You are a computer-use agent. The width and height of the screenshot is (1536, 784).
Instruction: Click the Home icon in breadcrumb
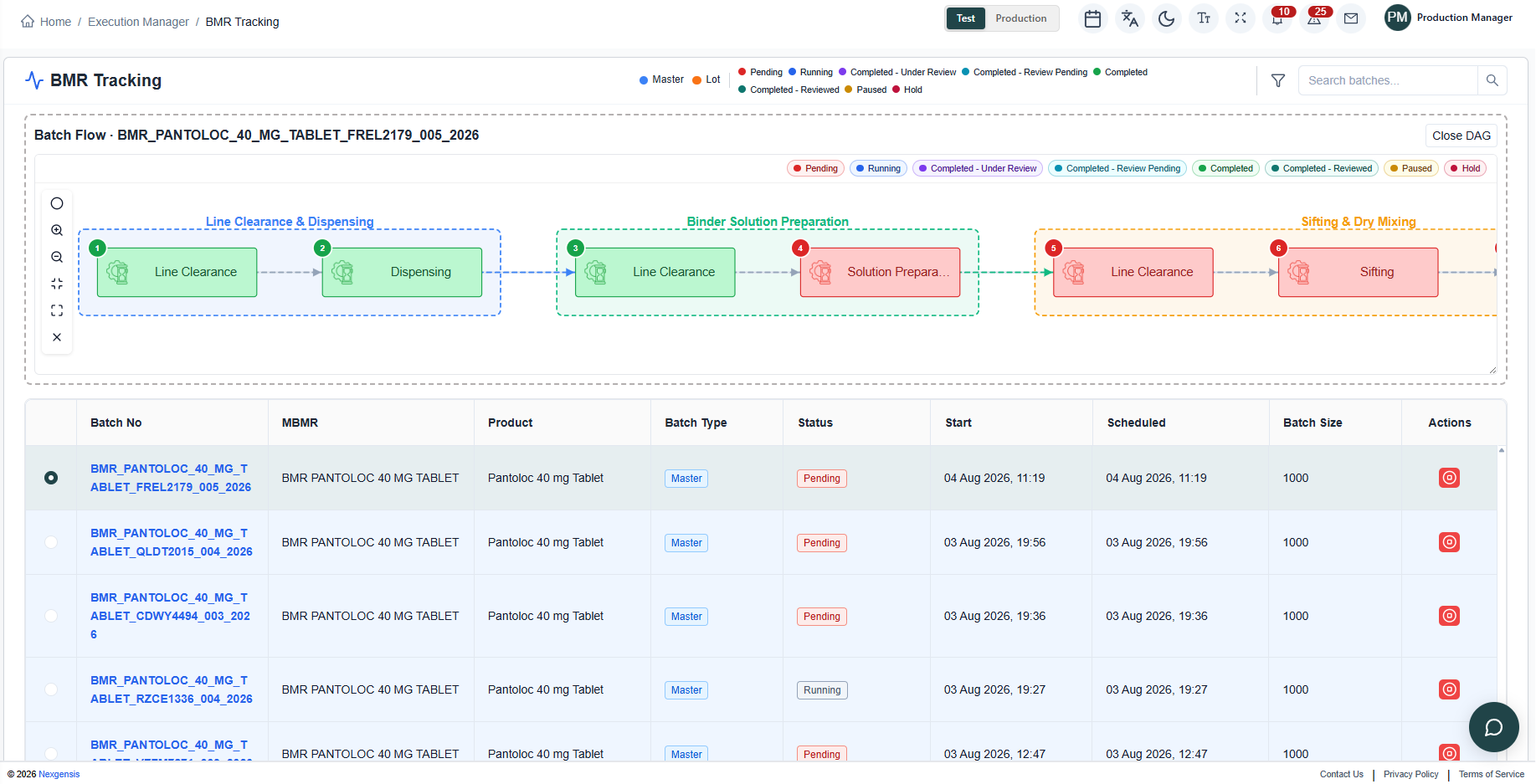click(28, 22)
